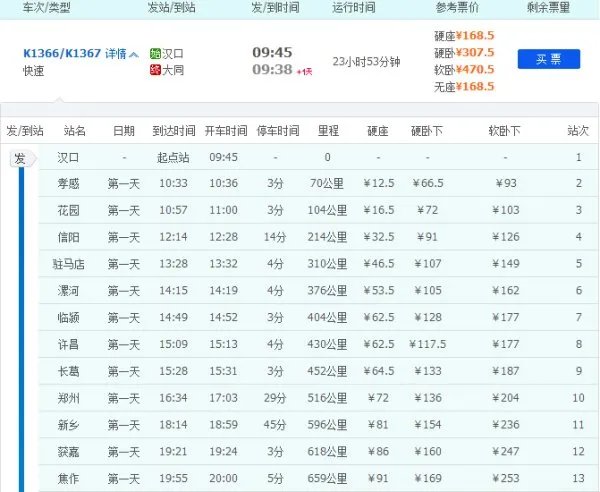This screenshot has height=492, width=600.
Task: Click the 快速 train type label
Action: click(34, 71)
